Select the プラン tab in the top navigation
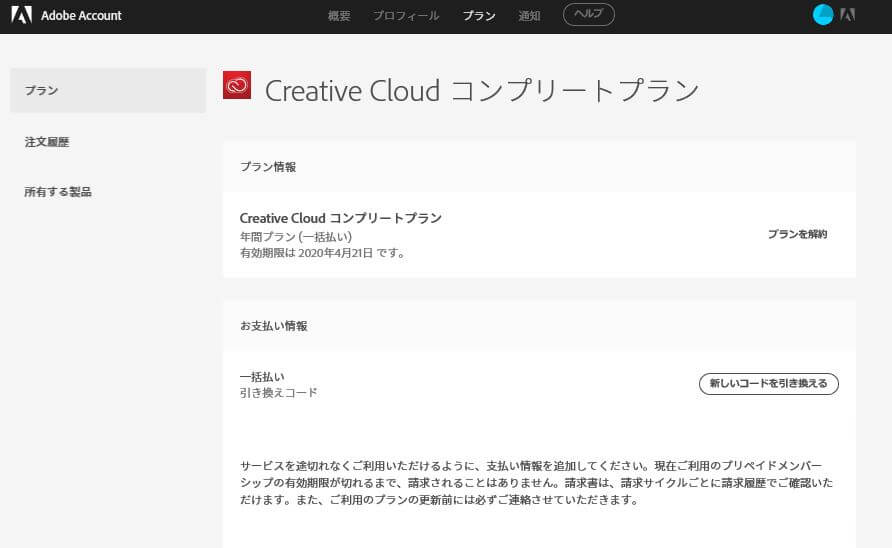 point(479,16)
